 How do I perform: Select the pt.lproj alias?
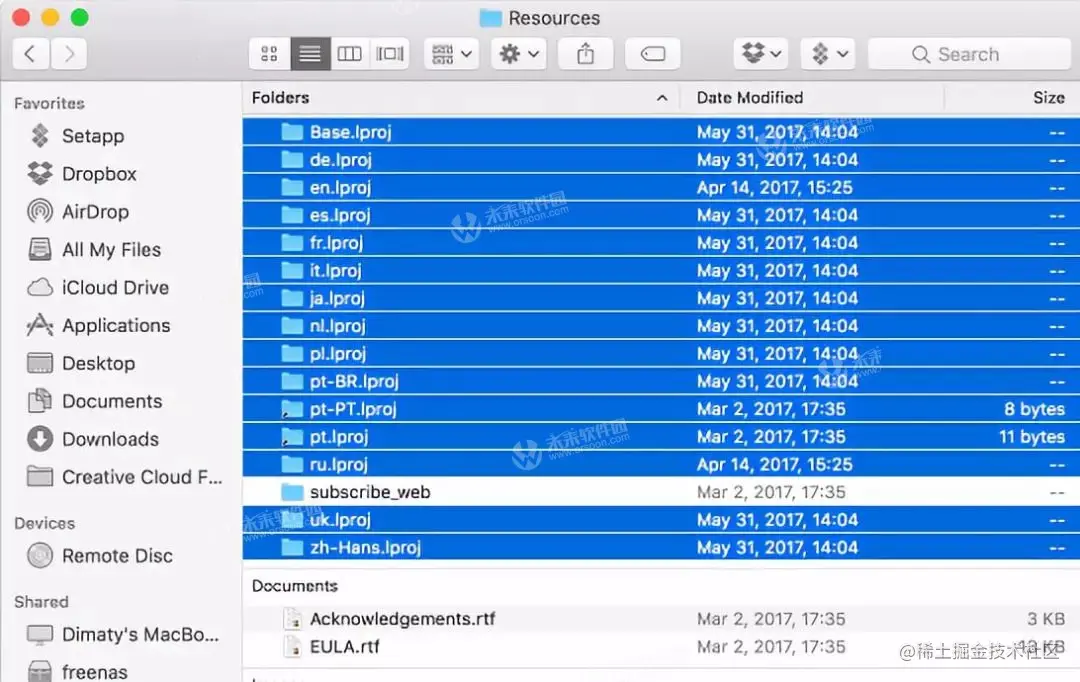coord(661,437)
